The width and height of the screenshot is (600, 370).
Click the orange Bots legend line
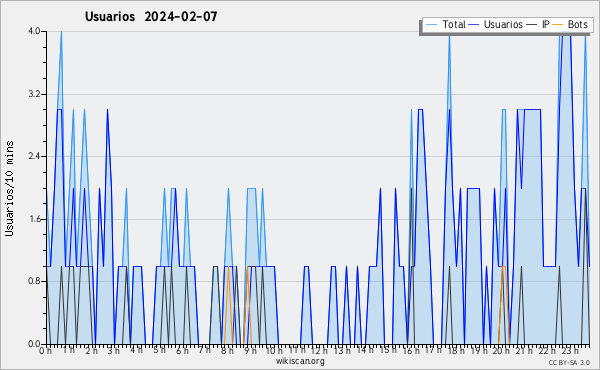point(558,25)
